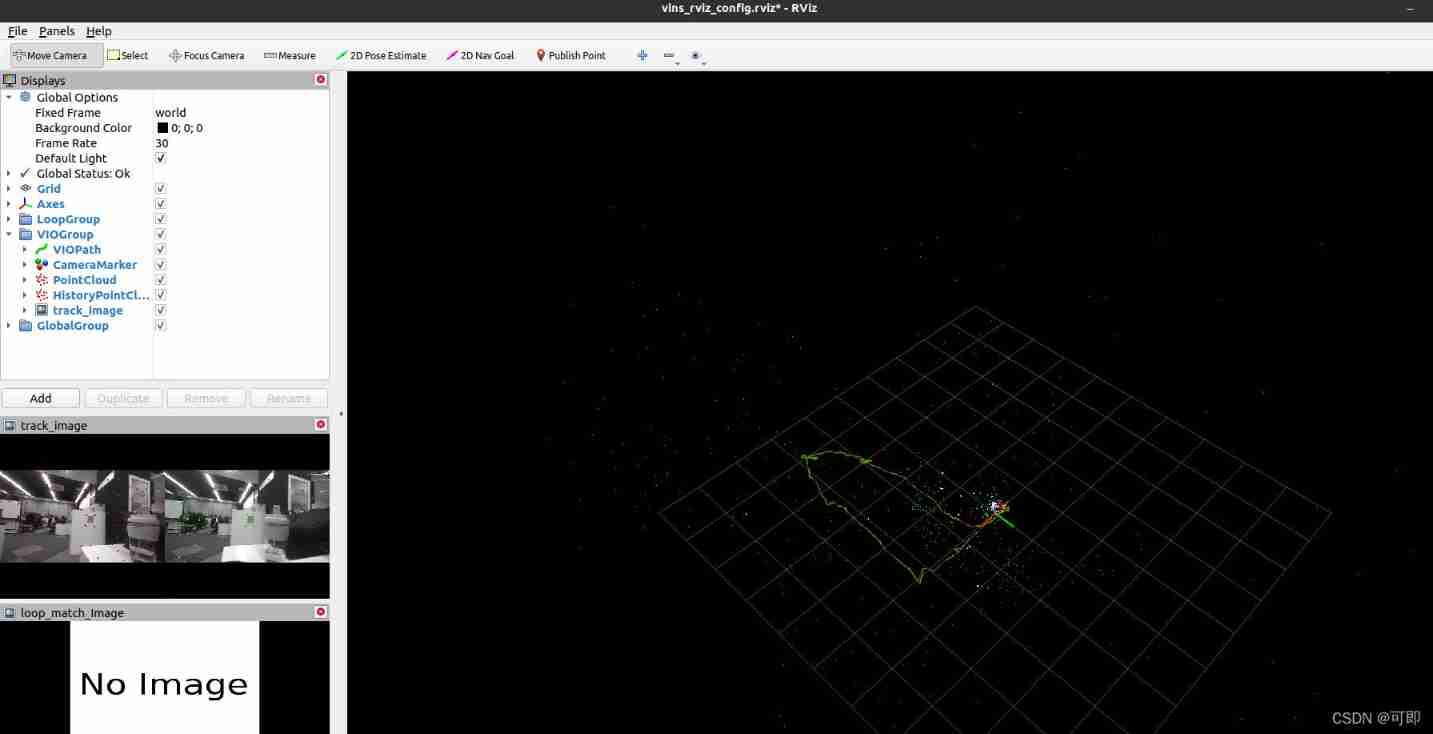
Task: Open the File menu
Action: (x=16, y=31)
